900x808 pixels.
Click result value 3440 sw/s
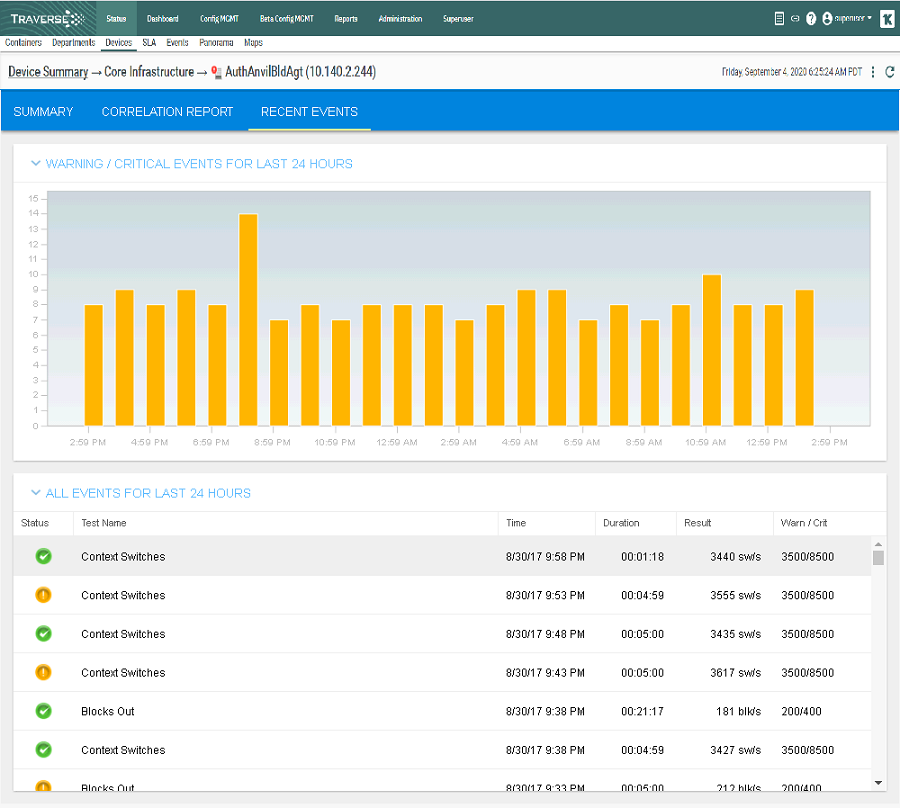[735, 557]
